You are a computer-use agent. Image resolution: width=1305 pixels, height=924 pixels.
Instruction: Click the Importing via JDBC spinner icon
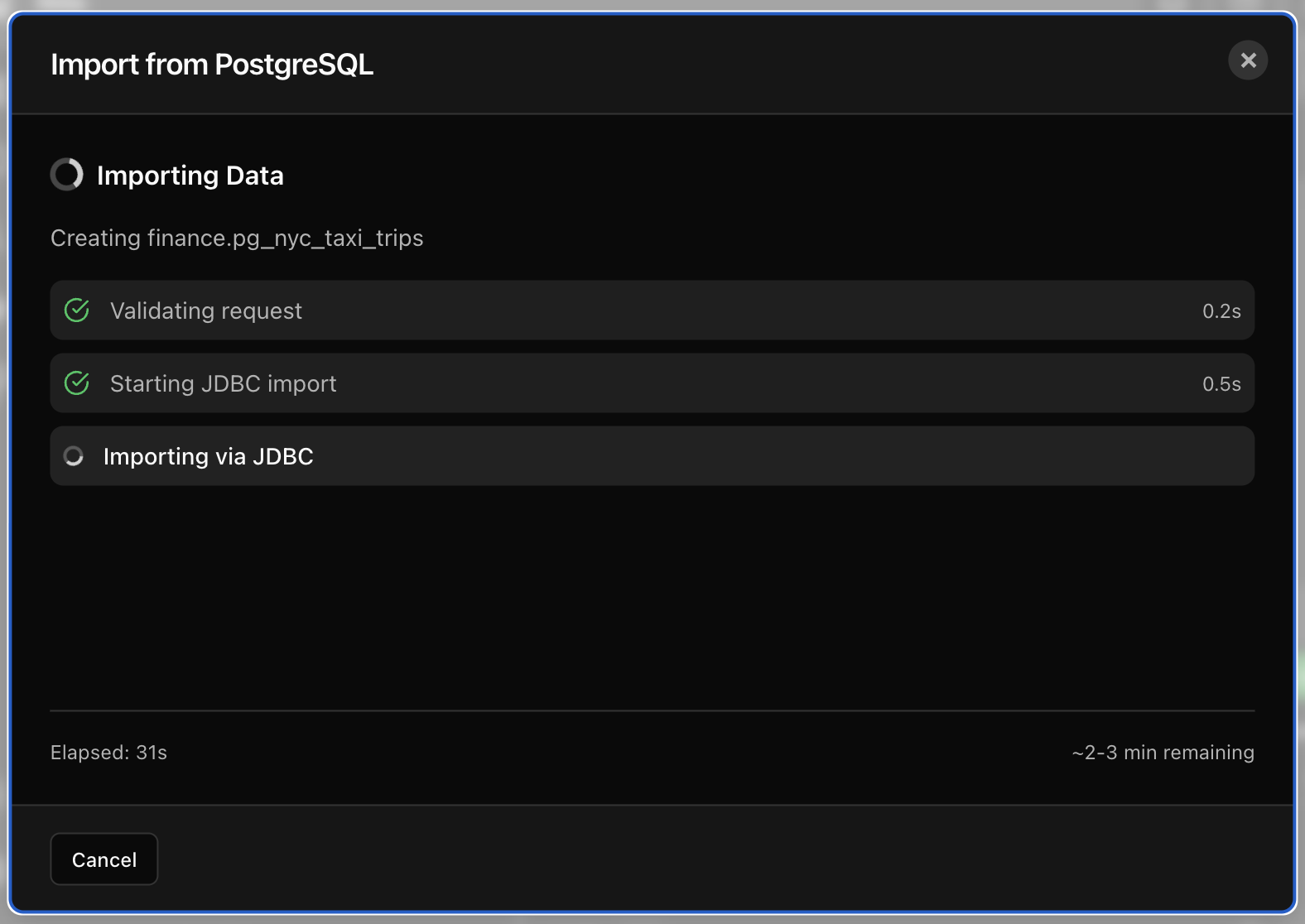tap(74, 456)
